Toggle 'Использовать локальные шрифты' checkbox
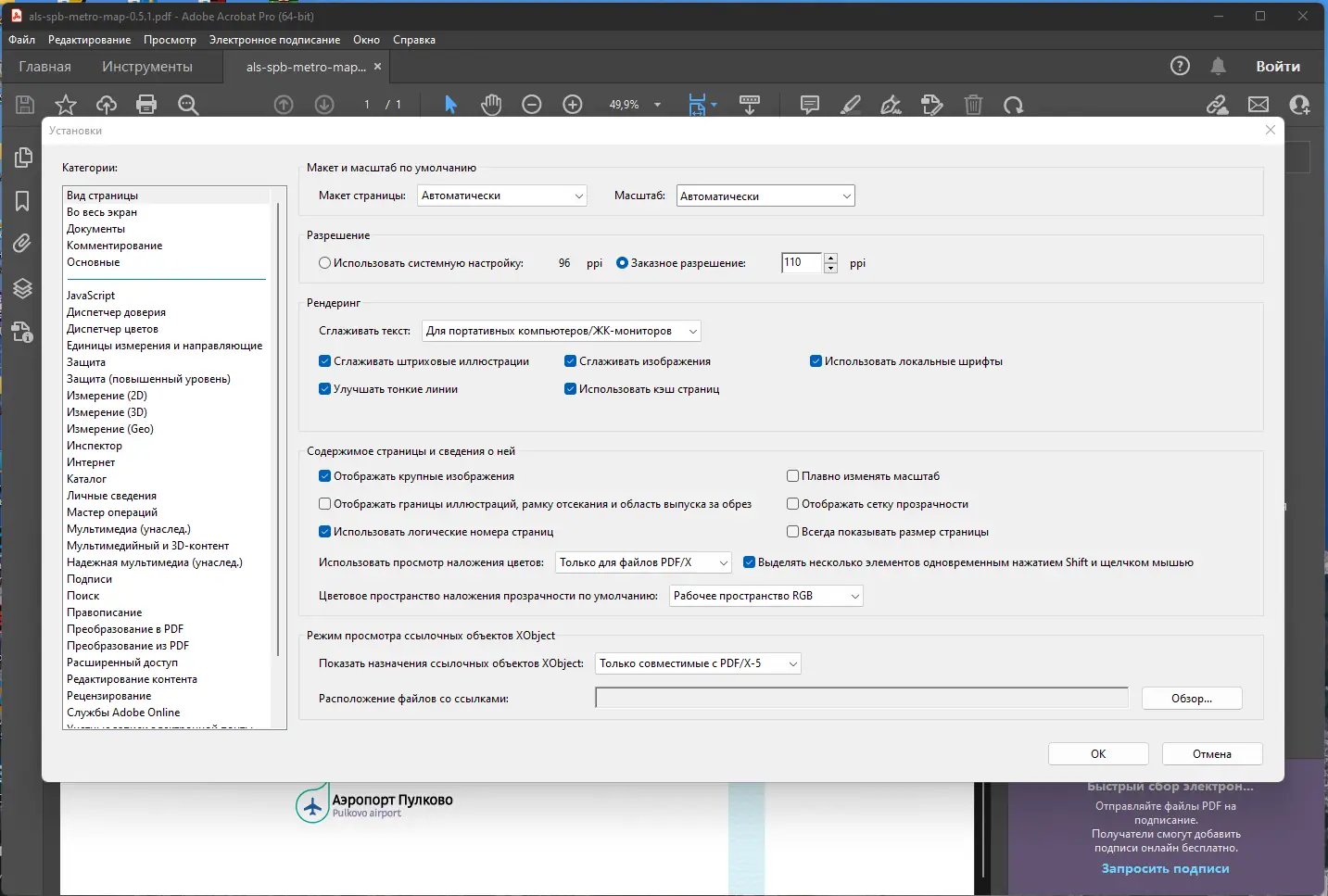Screen dimensions: 1328x896 [x=816, y=361]
